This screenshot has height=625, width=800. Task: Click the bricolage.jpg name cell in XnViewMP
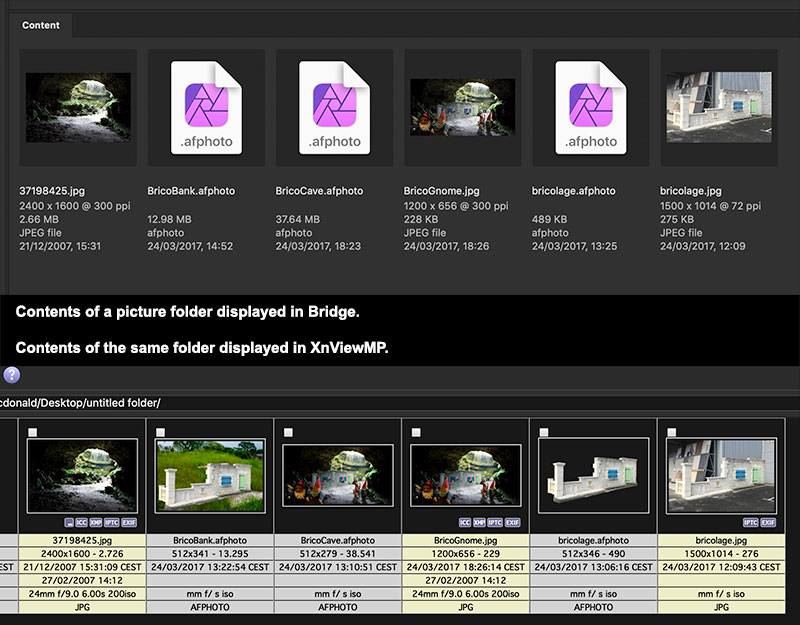coord(721,540)
